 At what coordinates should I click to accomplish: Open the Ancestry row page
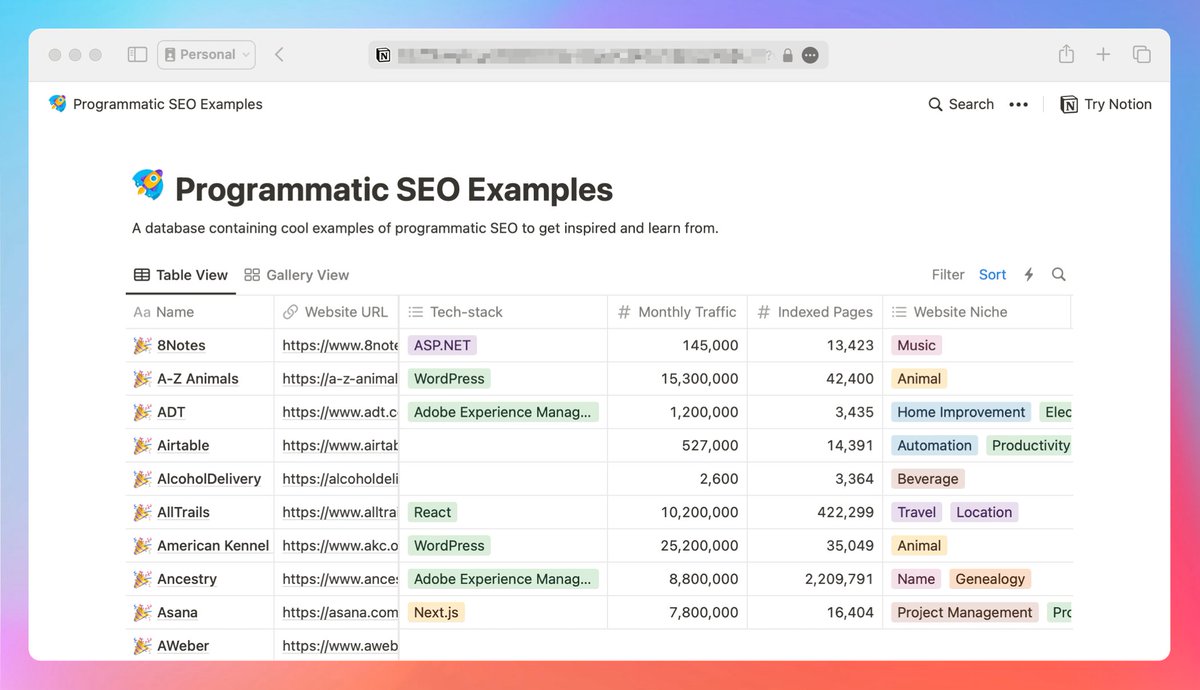pyautogui.click(x=187, y=579)
